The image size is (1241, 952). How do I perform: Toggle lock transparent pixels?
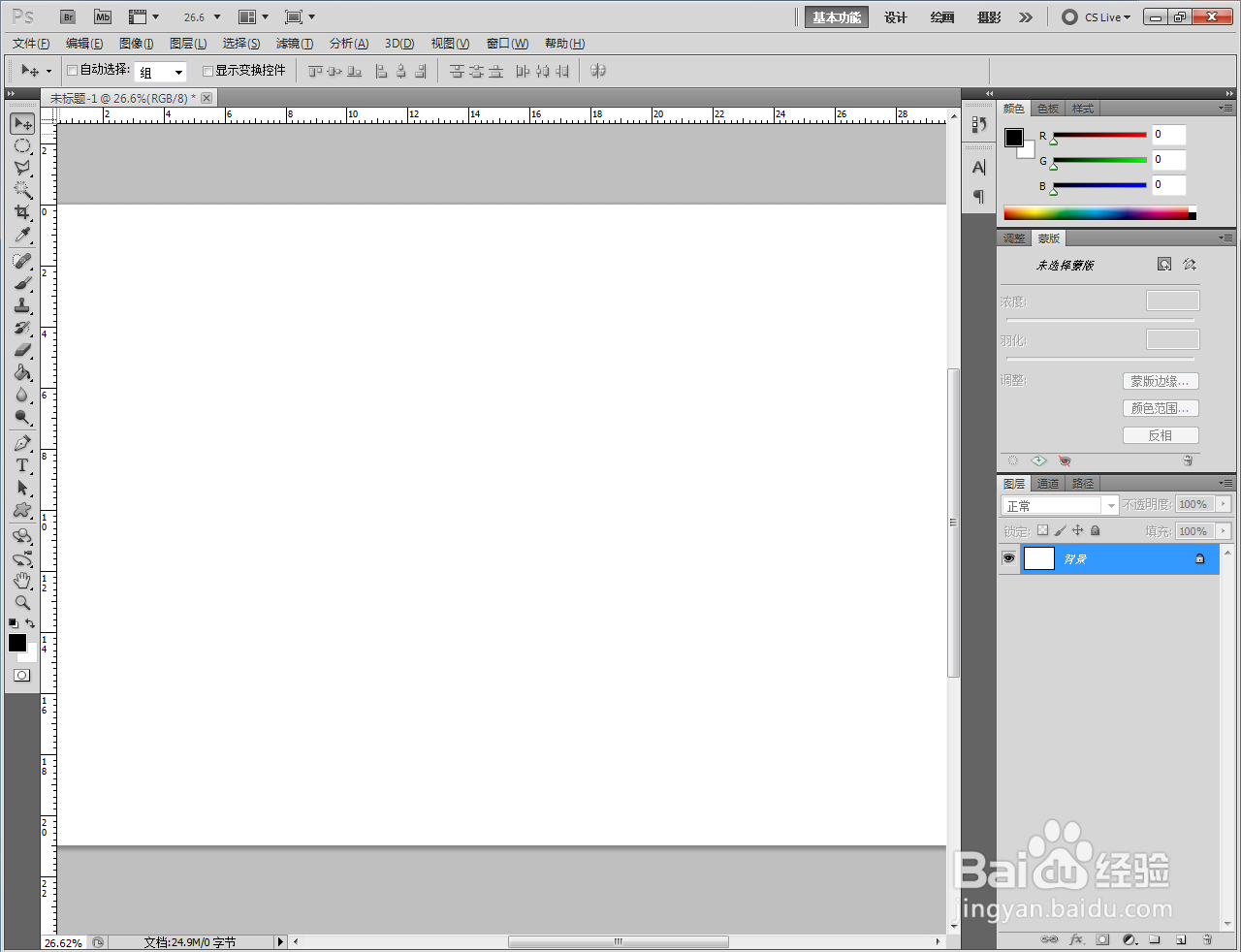[1042, 530]
